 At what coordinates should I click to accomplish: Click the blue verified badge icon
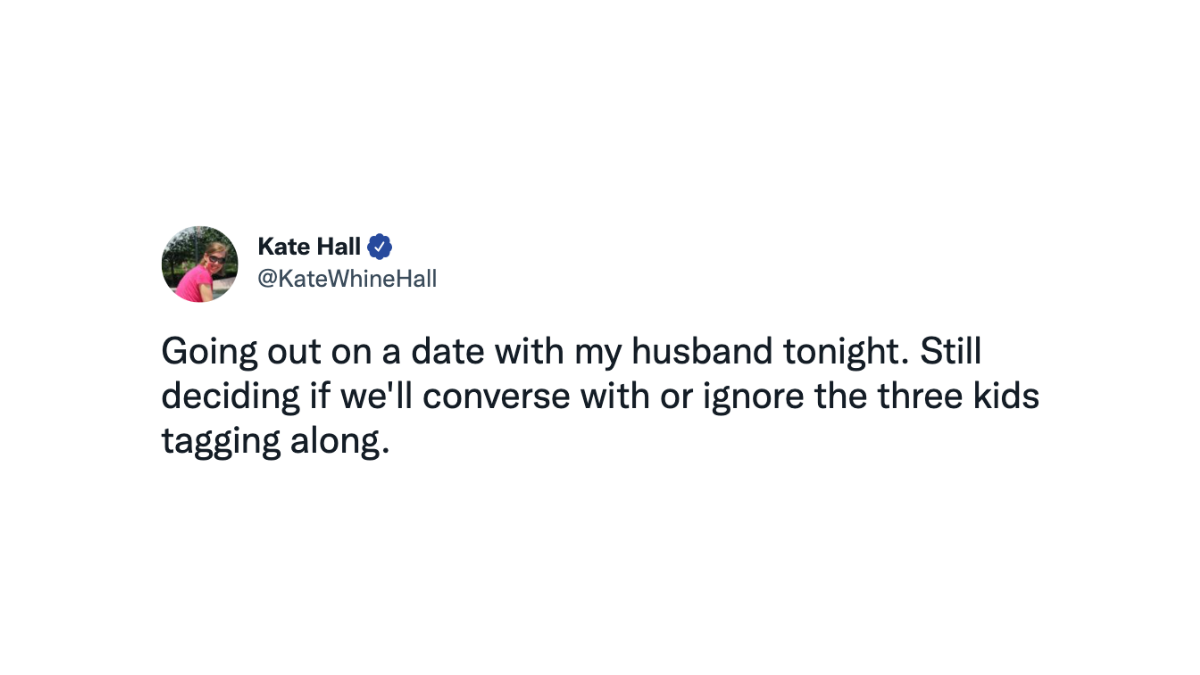pyautogui.click(x=380, y=246)
